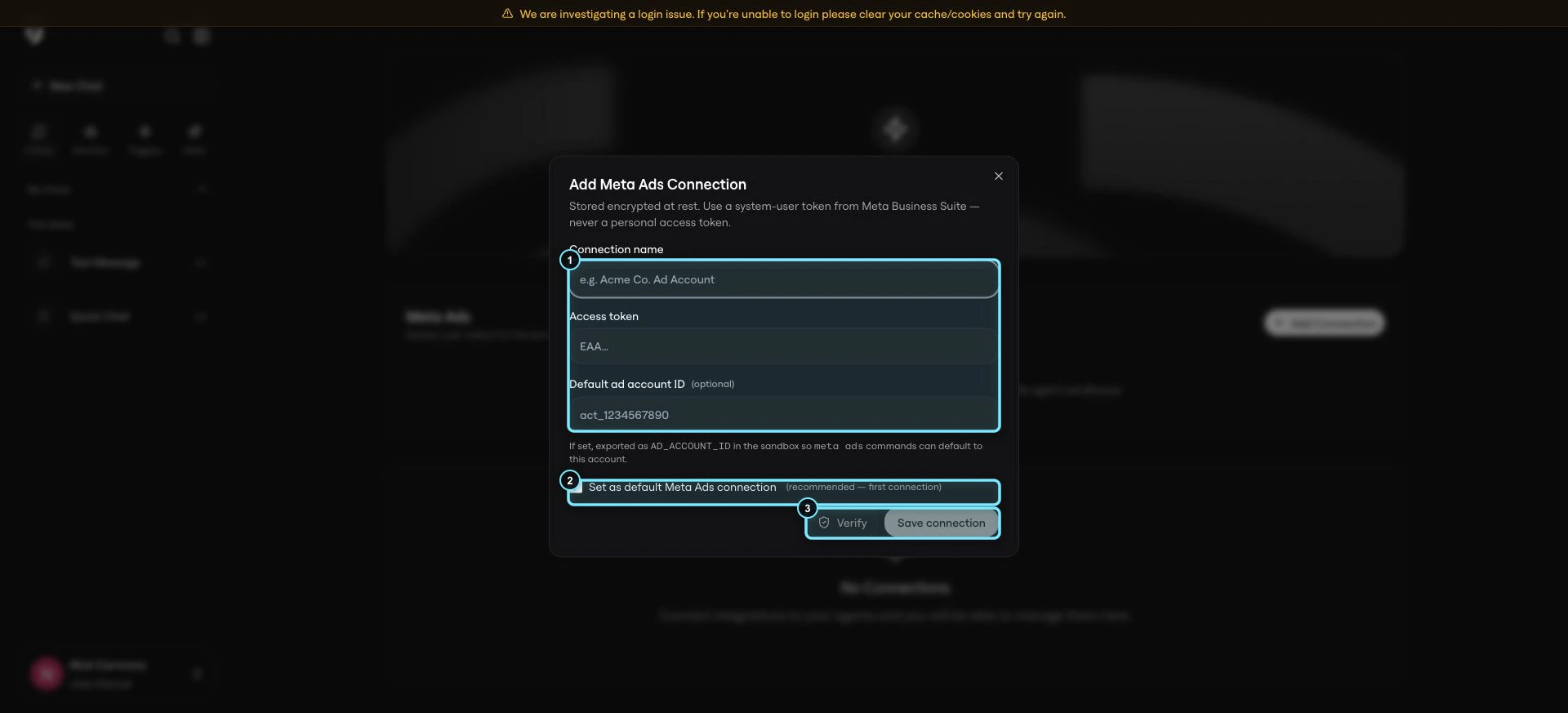The width and height of the screenshot is (1568, 713).
Task: Click into the Access token field
Action: (783, 347)
